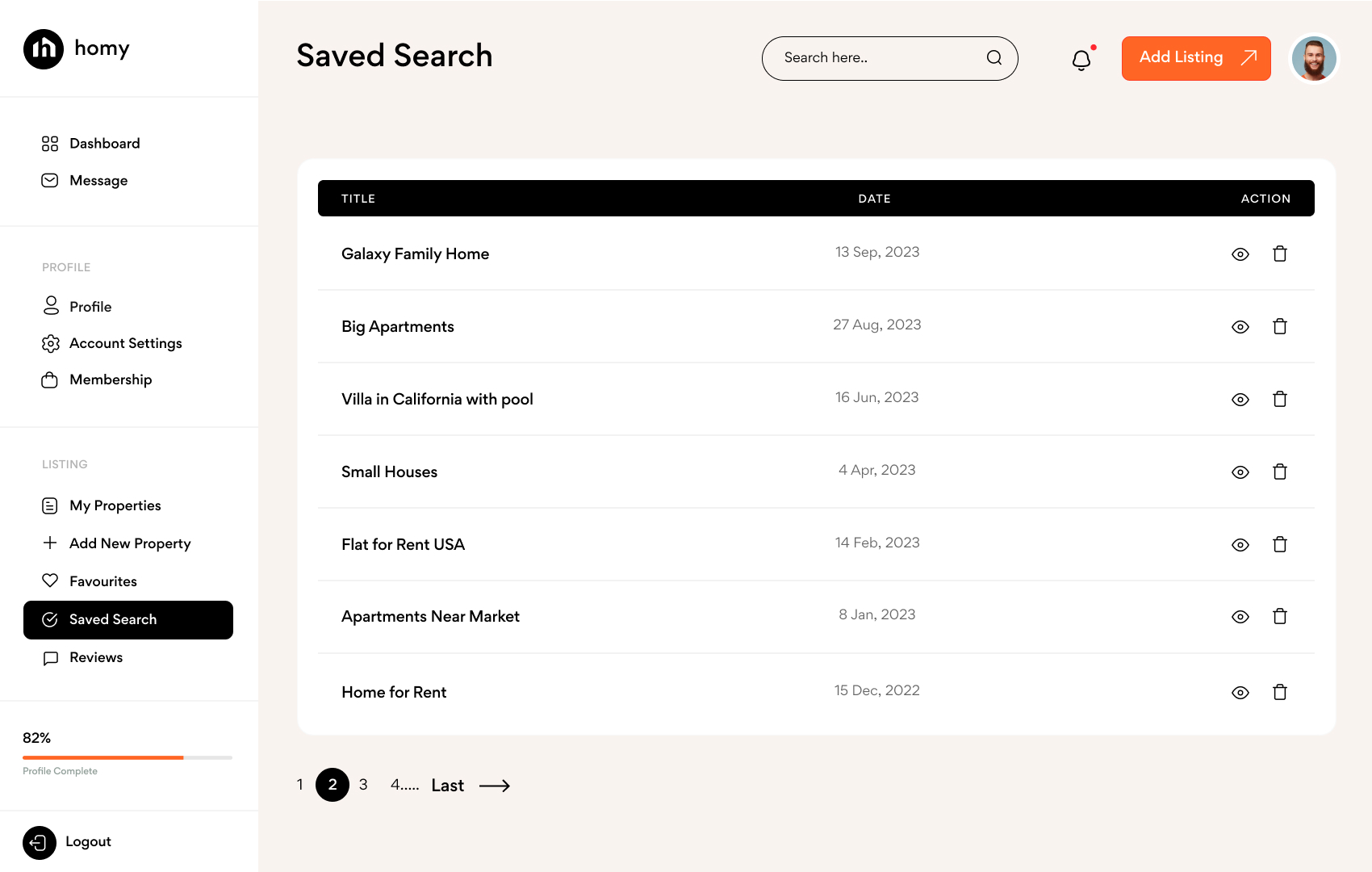View the Big Apartments saved search

pyautogui.click(x=1240, y=327)
